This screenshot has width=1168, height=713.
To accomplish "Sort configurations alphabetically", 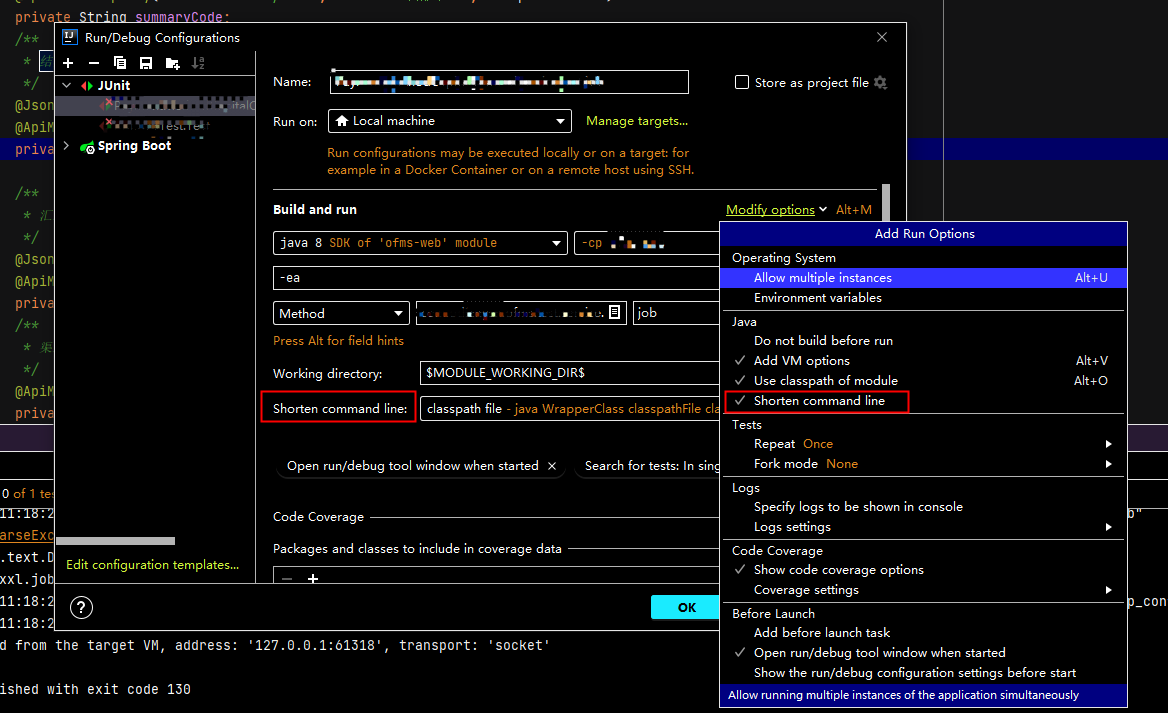I will click(x=198, y=62).
